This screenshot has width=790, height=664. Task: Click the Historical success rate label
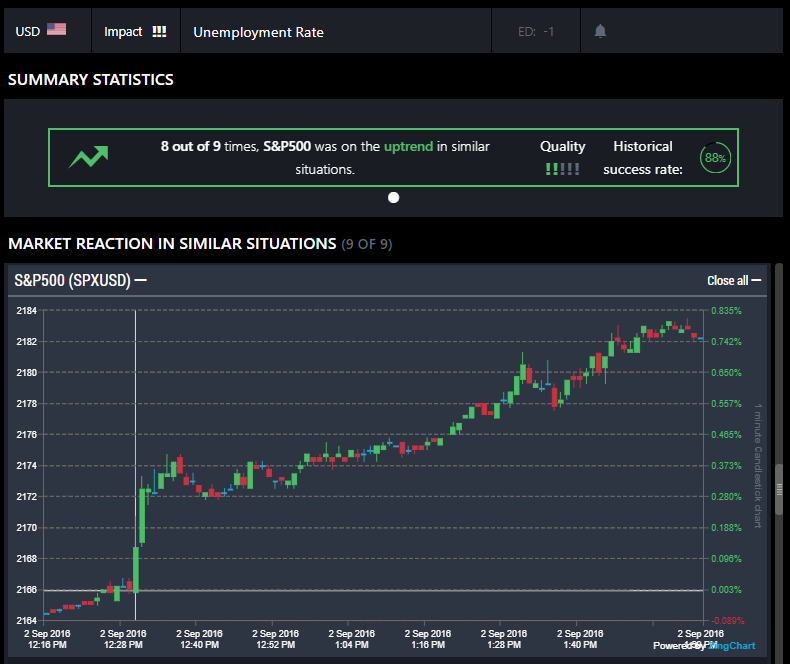[x=643, y=158]
